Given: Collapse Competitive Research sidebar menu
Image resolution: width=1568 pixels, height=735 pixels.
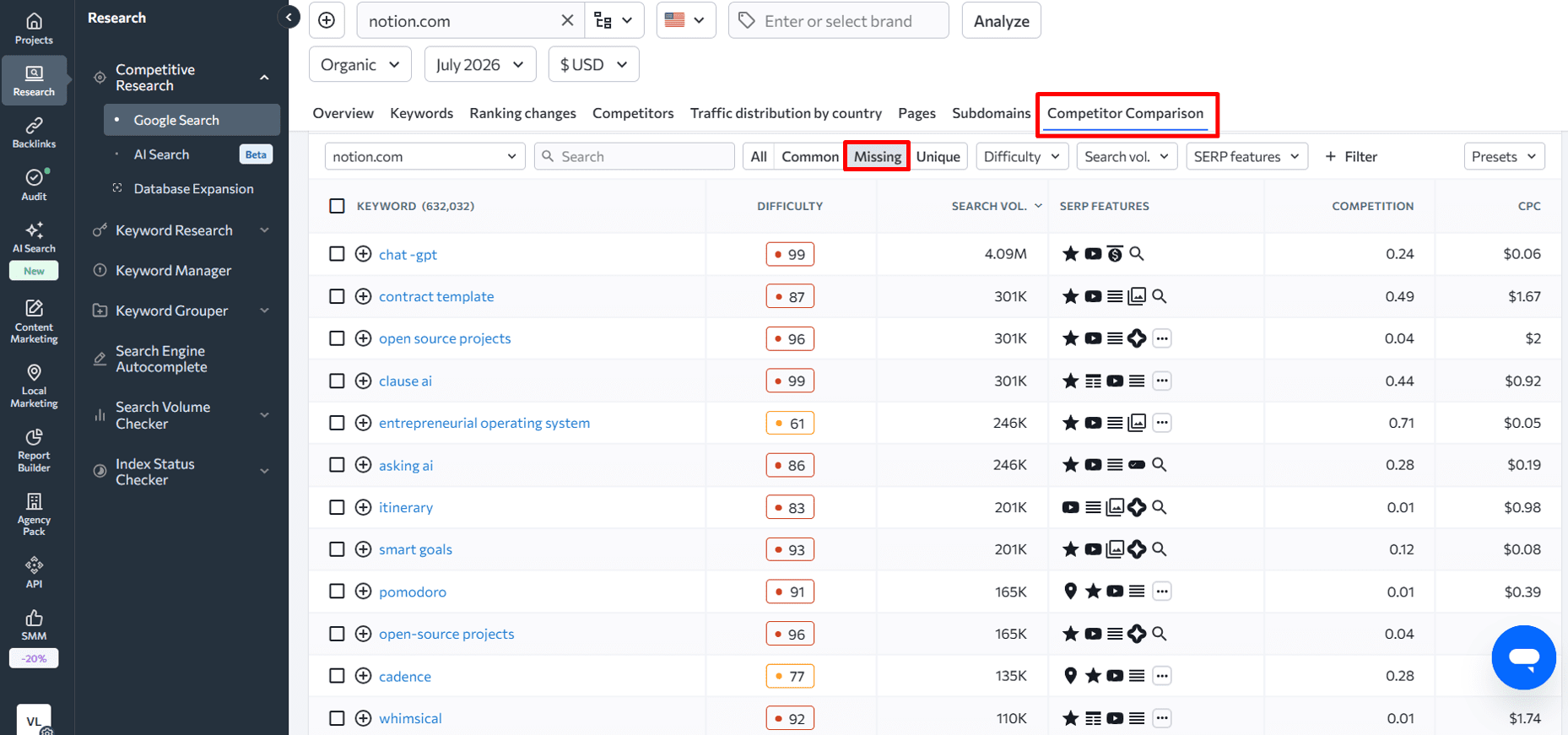Looking at the screenshot, I should [264, 78].
